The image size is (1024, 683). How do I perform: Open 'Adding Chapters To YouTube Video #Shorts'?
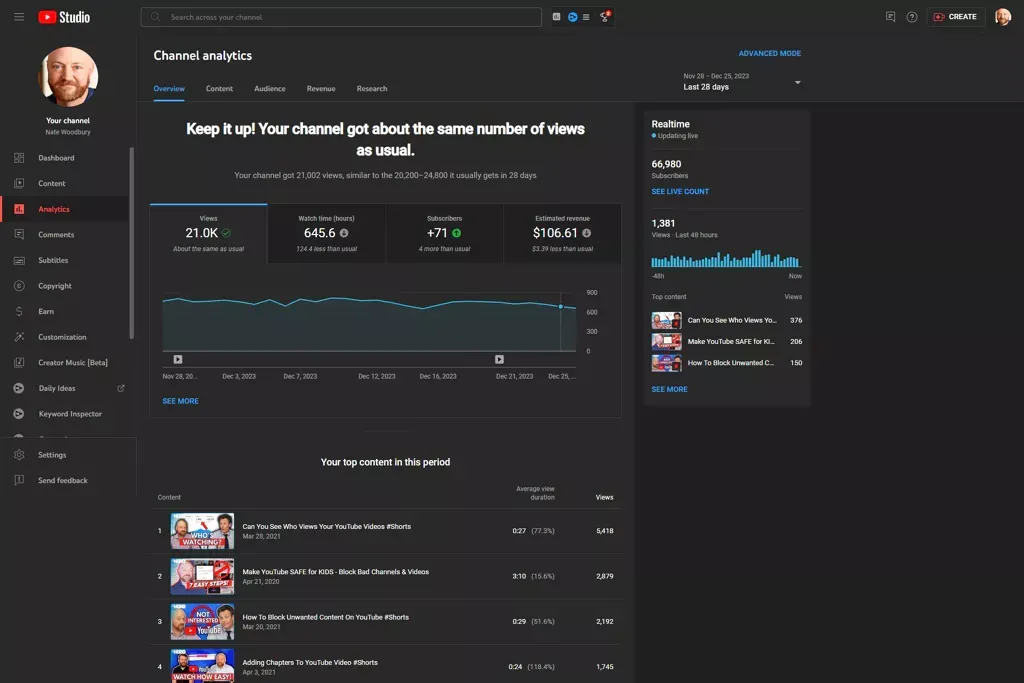[x=310, y=662]
